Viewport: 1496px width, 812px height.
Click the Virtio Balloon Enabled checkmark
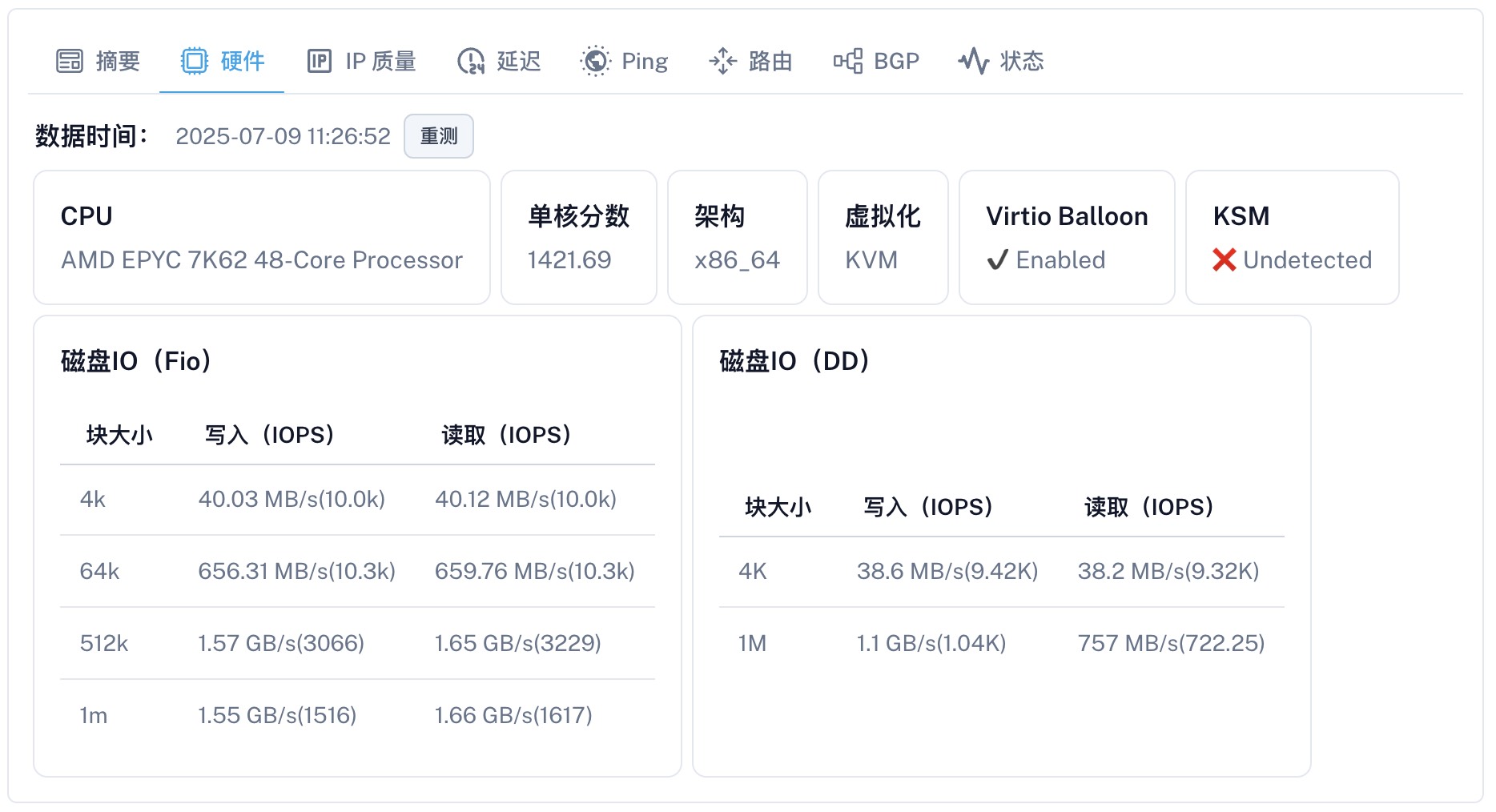(998, 259)
